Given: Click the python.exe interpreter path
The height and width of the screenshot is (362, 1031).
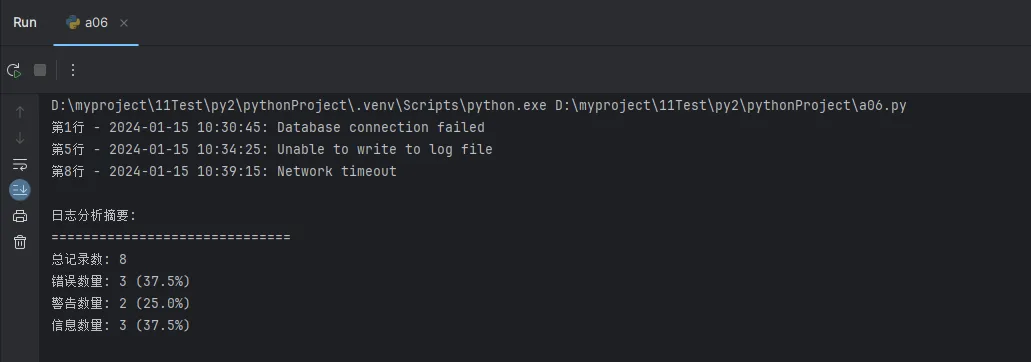Looking at the screenshot, I should tap(299, 105).
